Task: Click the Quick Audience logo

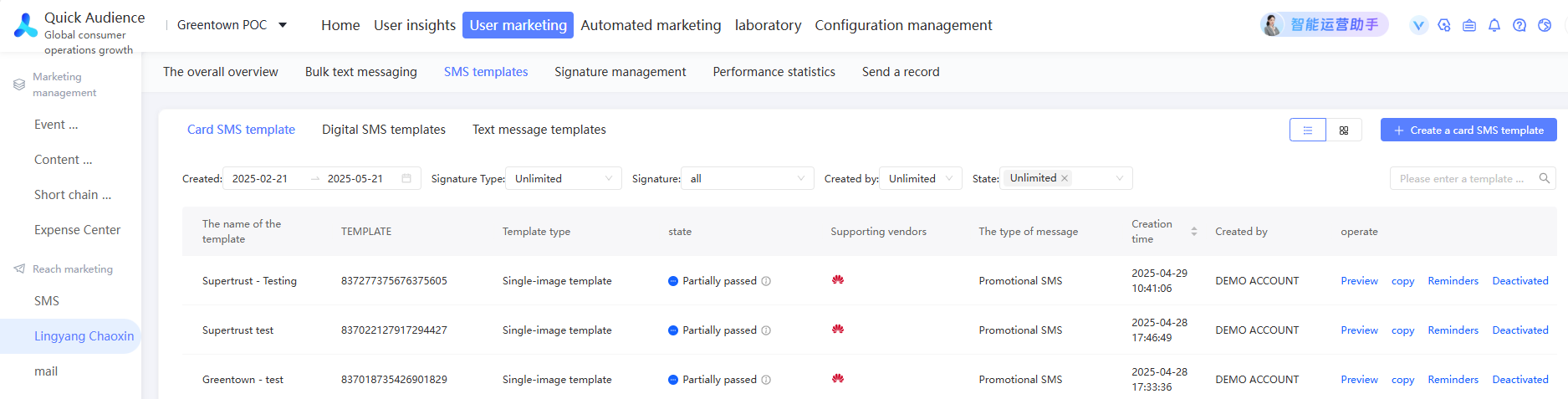Action: tap(26, 25)
